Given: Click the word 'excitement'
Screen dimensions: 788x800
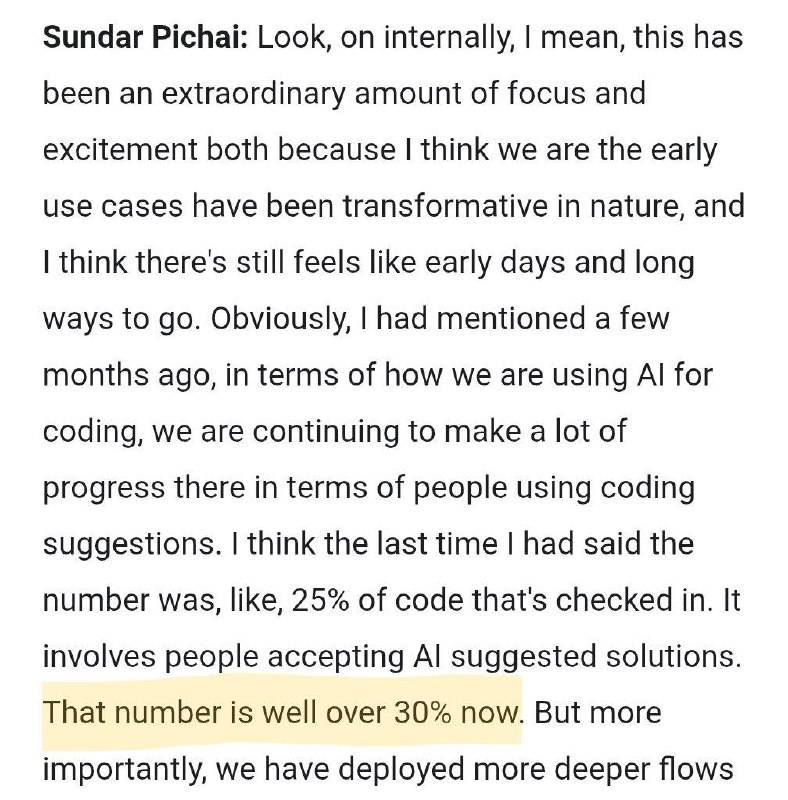Looking at the screenshot, I should 120,150.
